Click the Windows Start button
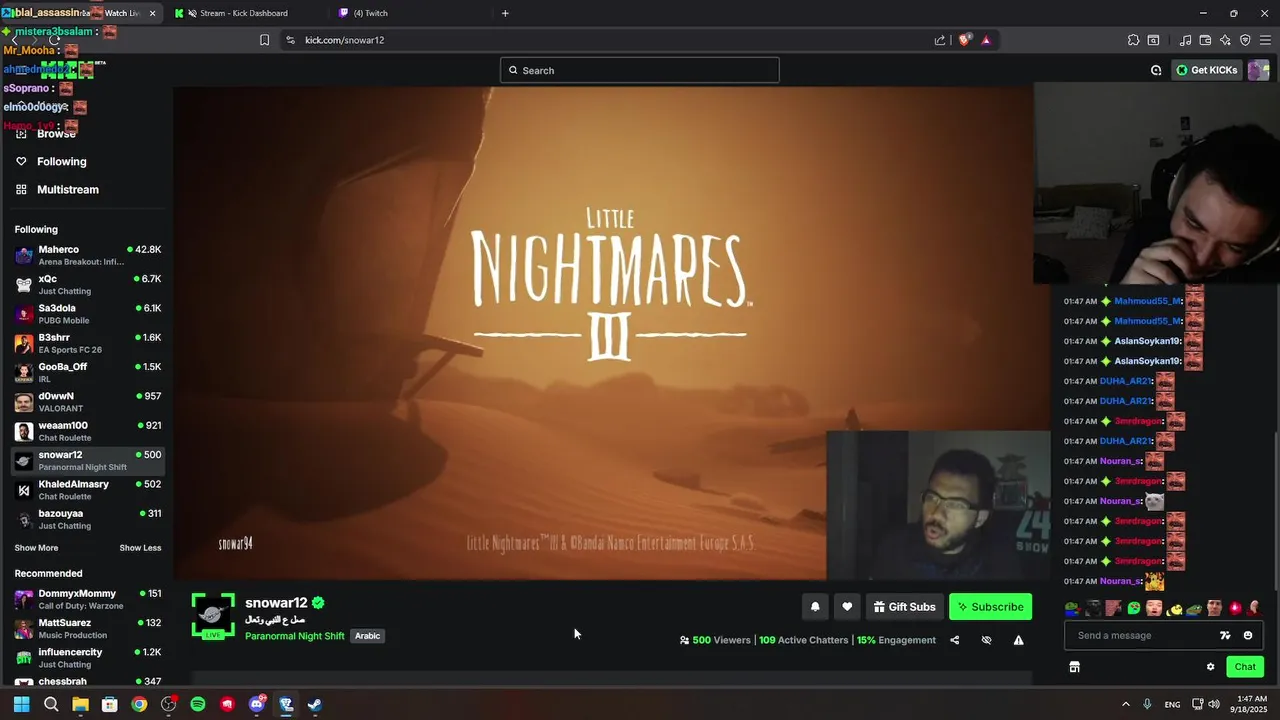This screenshot has height=720, width=1280. [x=21, y=704]
